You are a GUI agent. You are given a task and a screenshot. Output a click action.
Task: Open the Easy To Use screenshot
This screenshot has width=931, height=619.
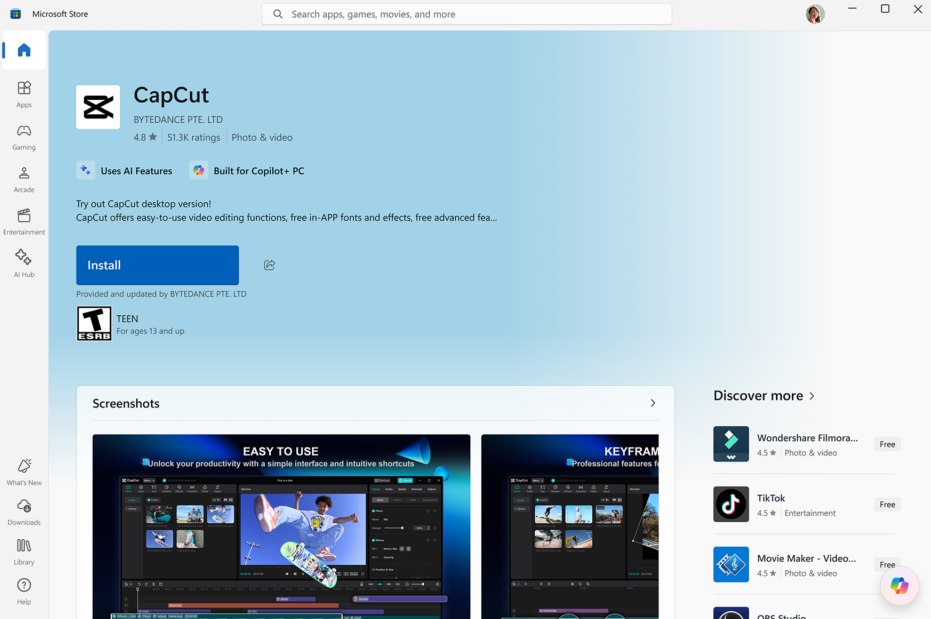tap(281, 526)
